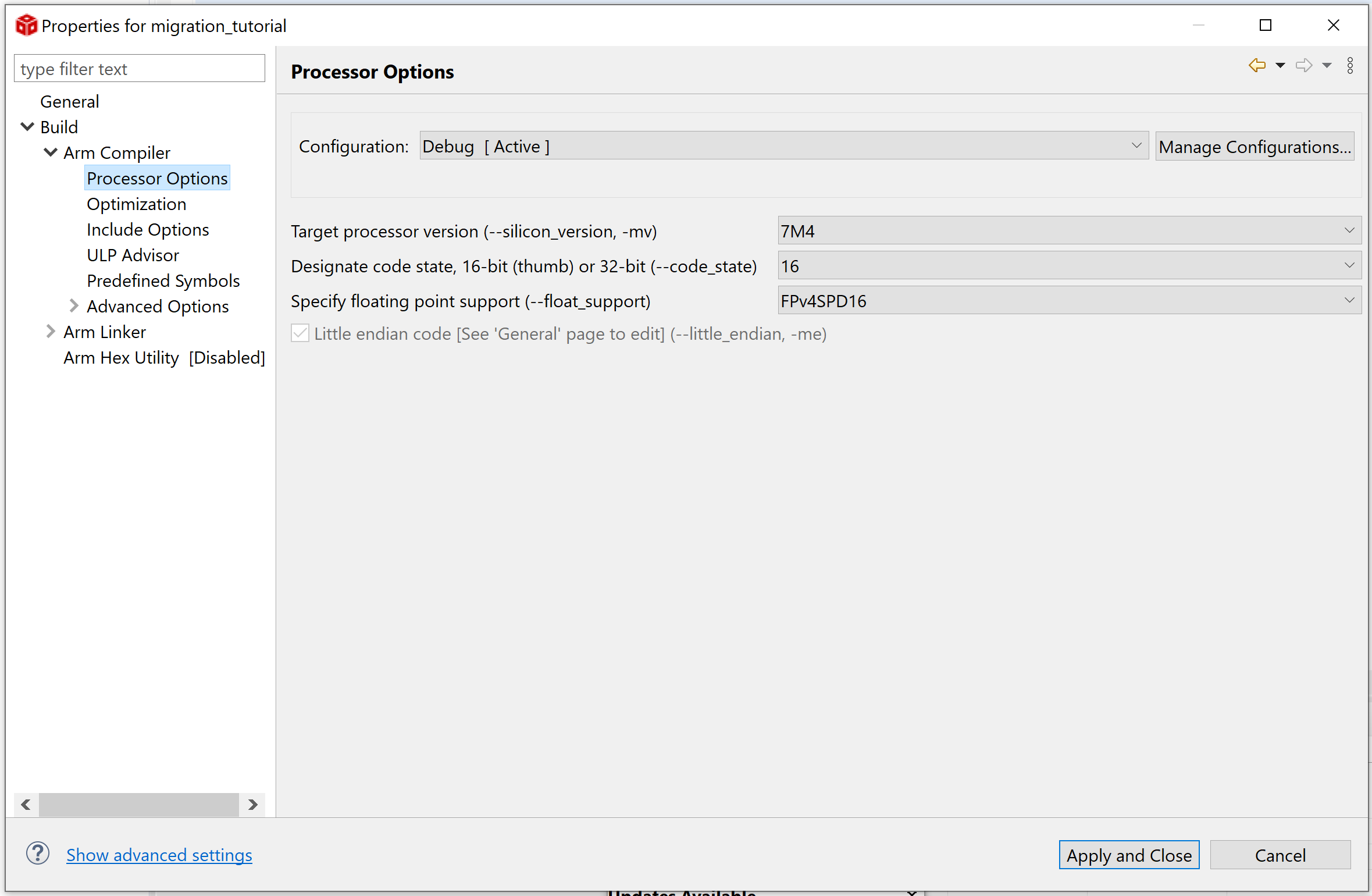
Task: Click the Apply and Close button
Action: pyautogui.click(x=1128, y=855)
